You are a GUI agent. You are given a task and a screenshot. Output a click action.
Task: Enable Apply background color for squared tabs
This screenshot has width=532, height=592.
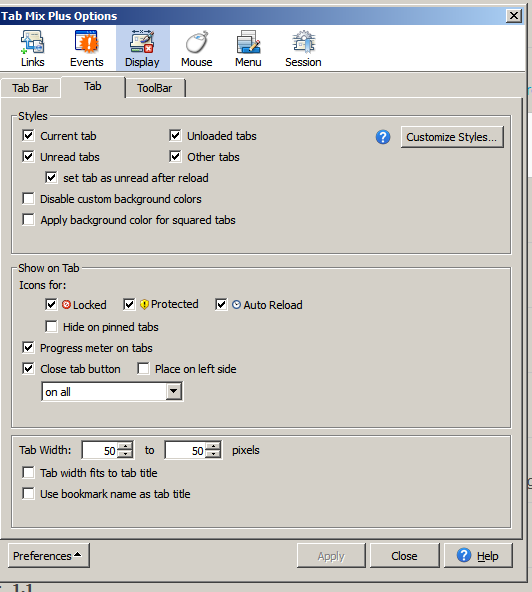[x=28, y=220]
